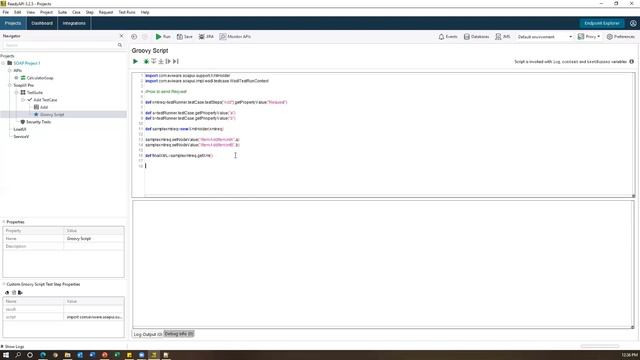Image resolution: width=640 pixels, height=360 pixels.
Task: Select CalculatorSoap in the Navigator
Action: [x=40, y=78]
